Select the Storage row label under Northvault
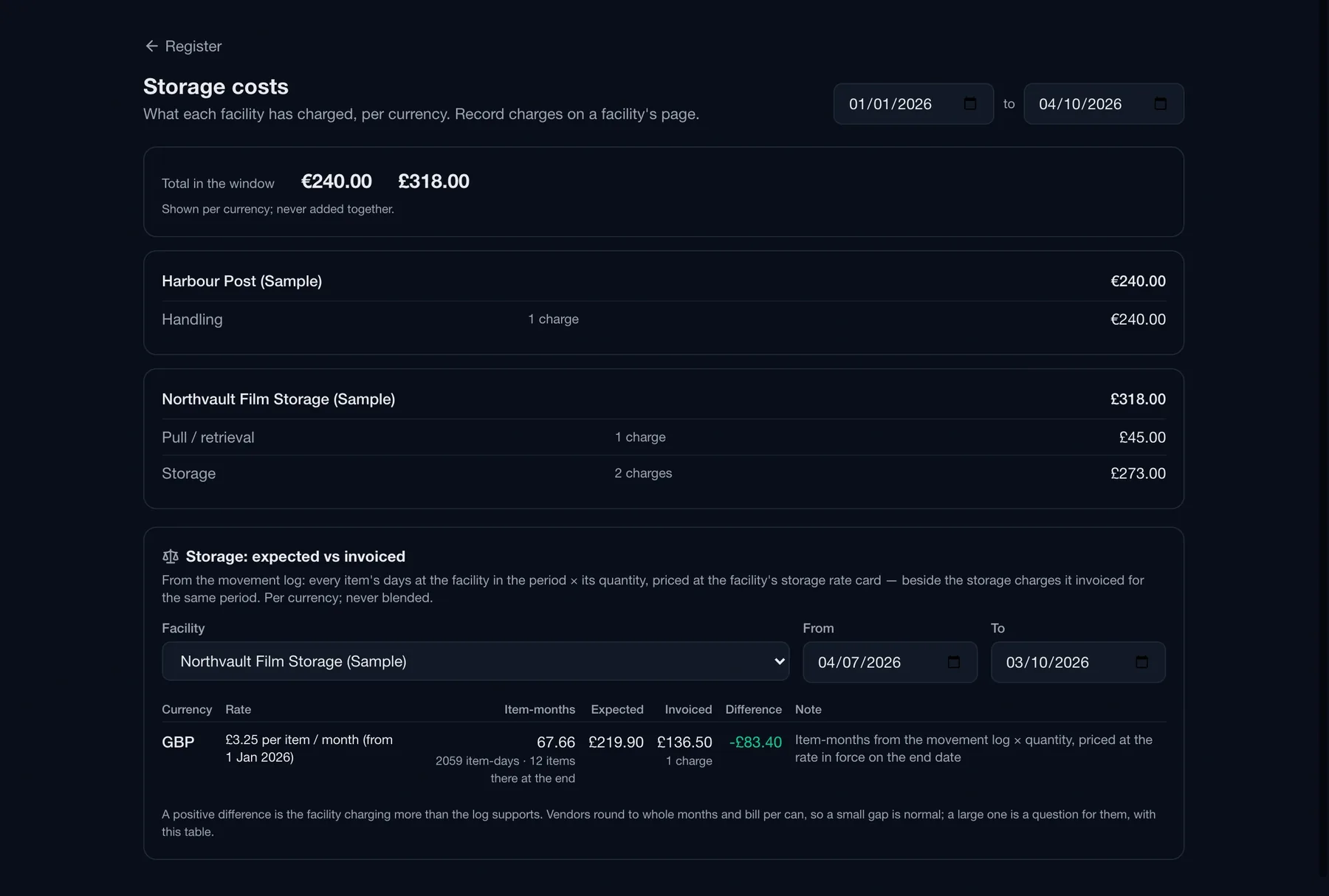The width and height of the screenshot is (1329, 896). click(188, 474)
